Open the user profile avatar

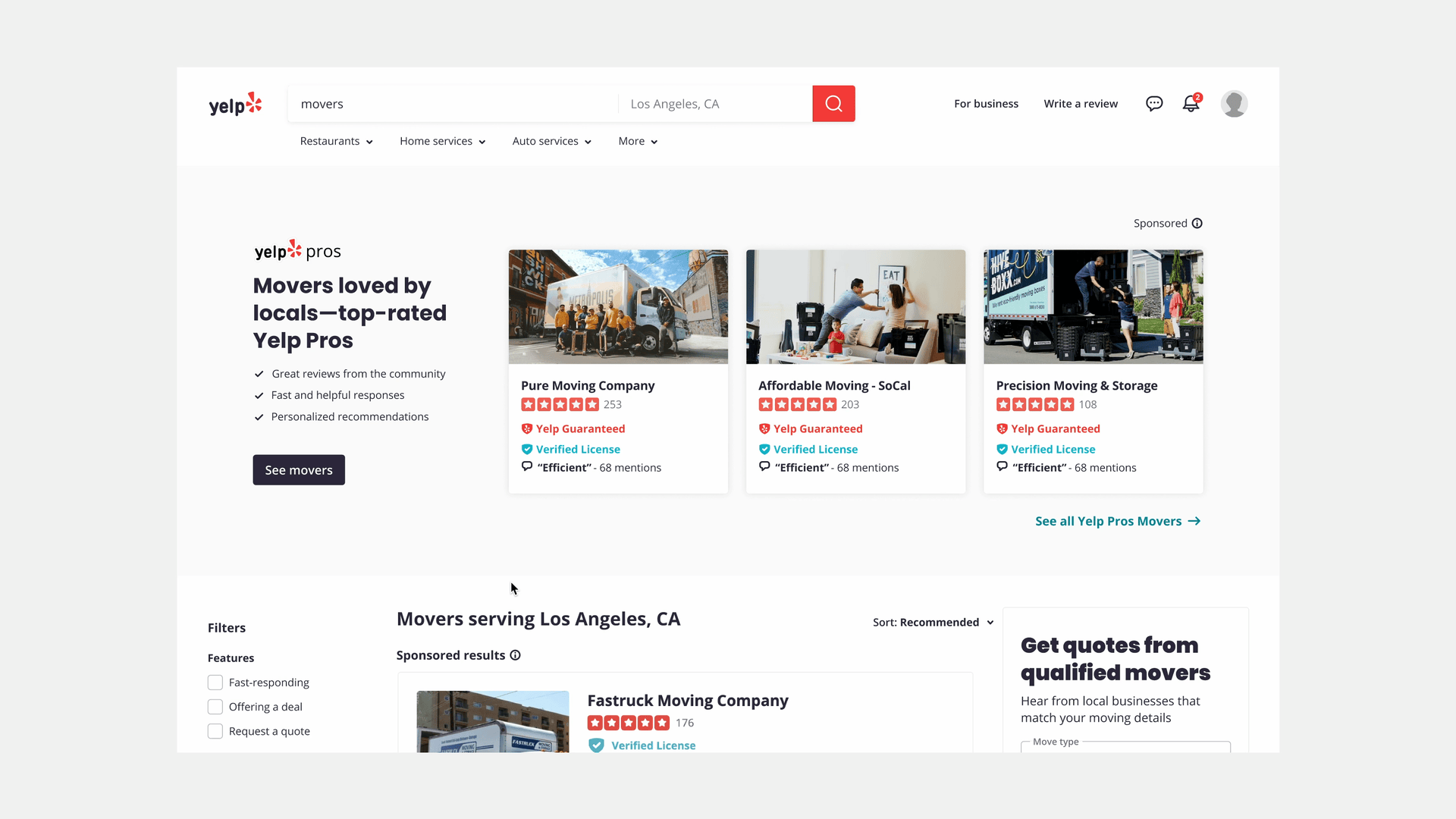pos(1234,104)
